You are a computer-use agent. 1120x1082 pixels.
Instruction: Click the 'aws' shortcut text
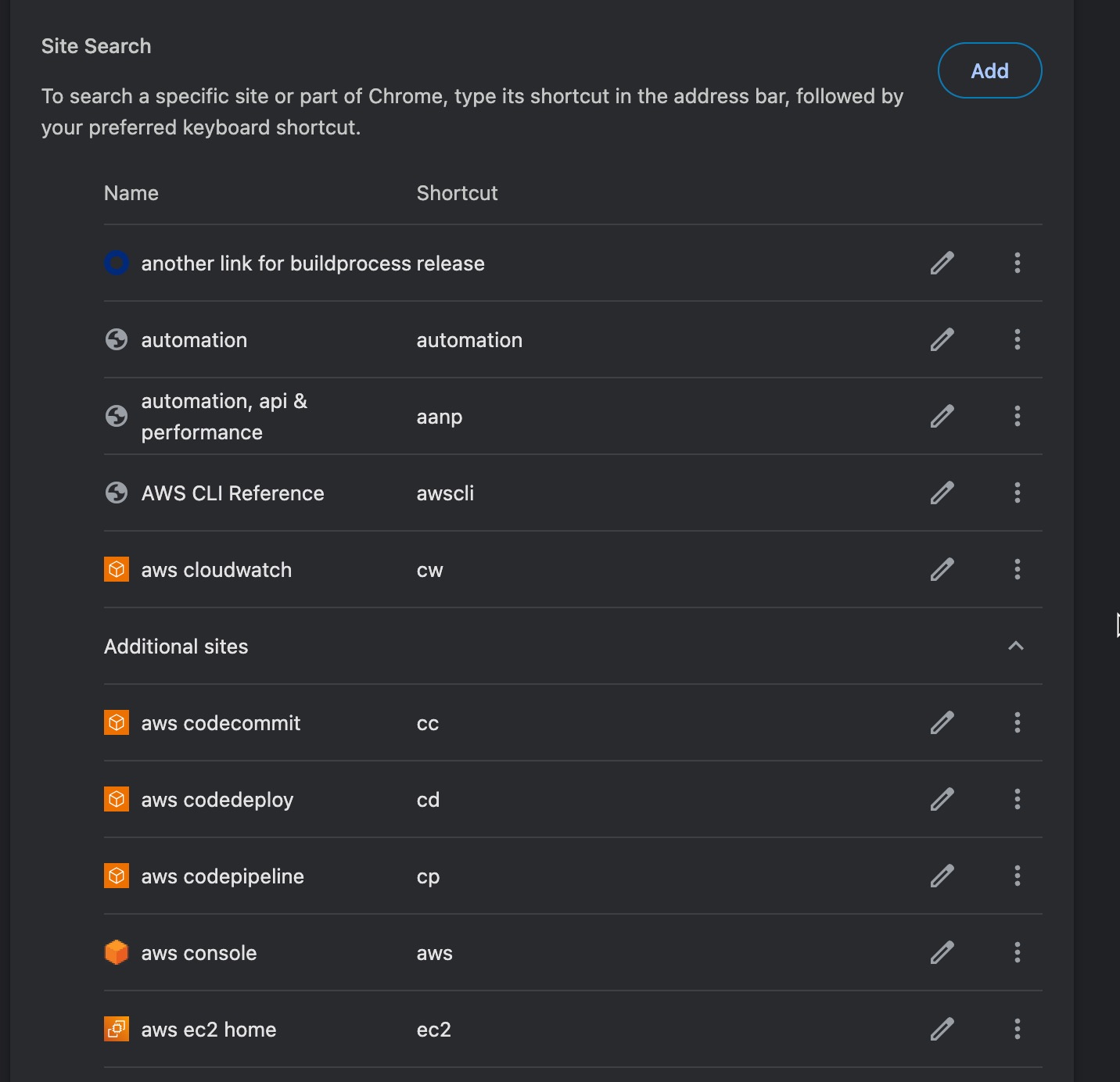pyautogui.click(x=434, y=954)
